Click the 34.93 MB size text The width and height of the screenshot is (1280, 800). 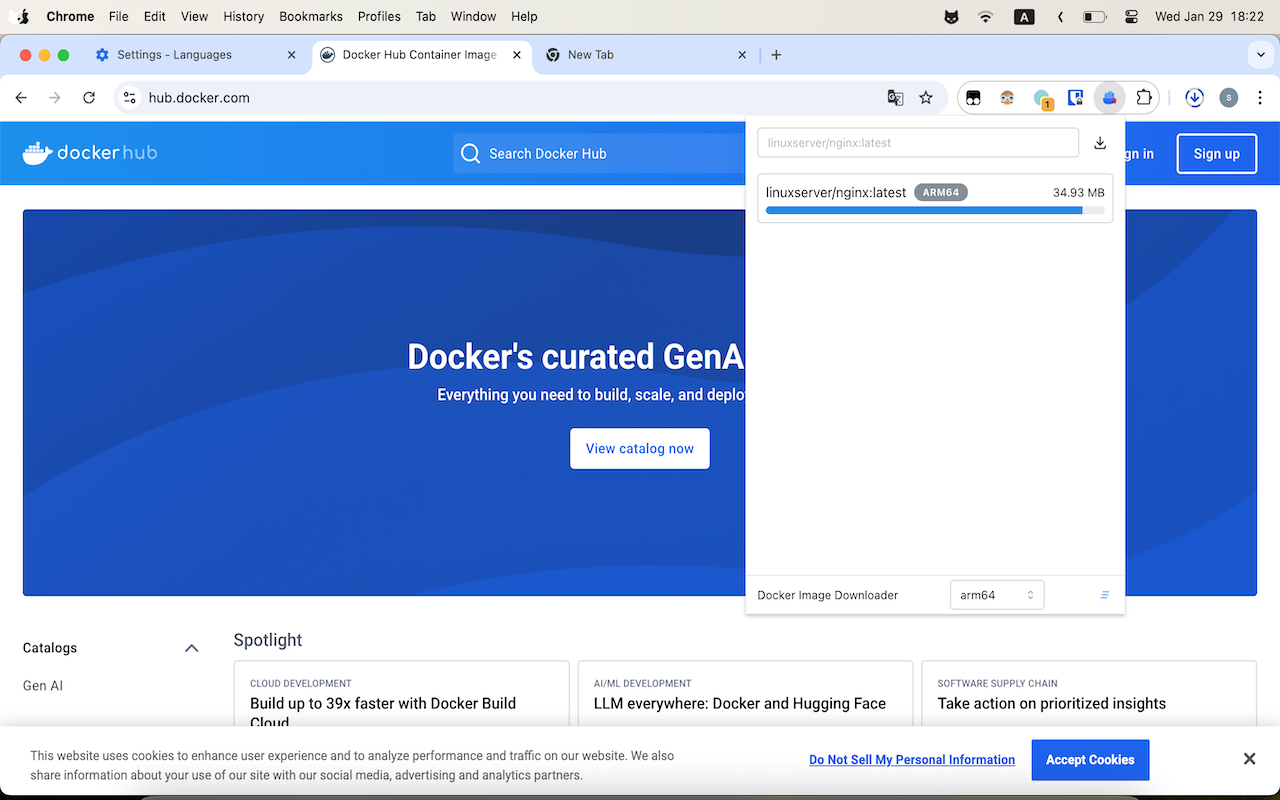[x=1079, y=192]
